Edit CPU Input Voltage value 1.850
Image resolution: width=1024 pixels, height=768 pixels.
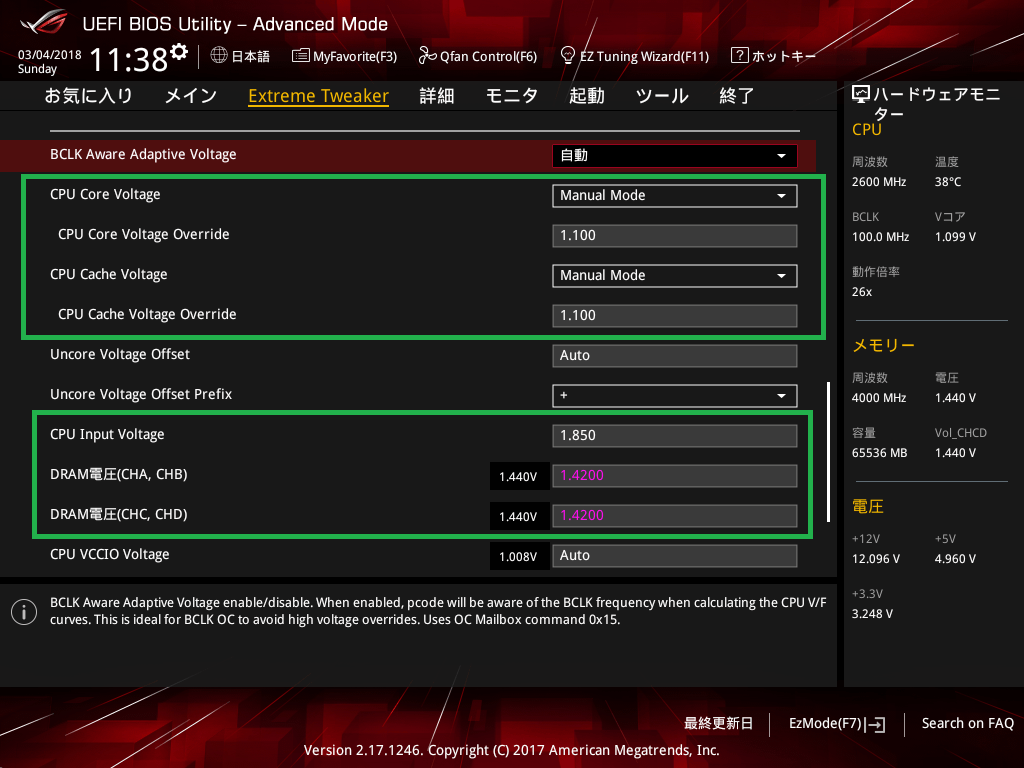[675, 436]
